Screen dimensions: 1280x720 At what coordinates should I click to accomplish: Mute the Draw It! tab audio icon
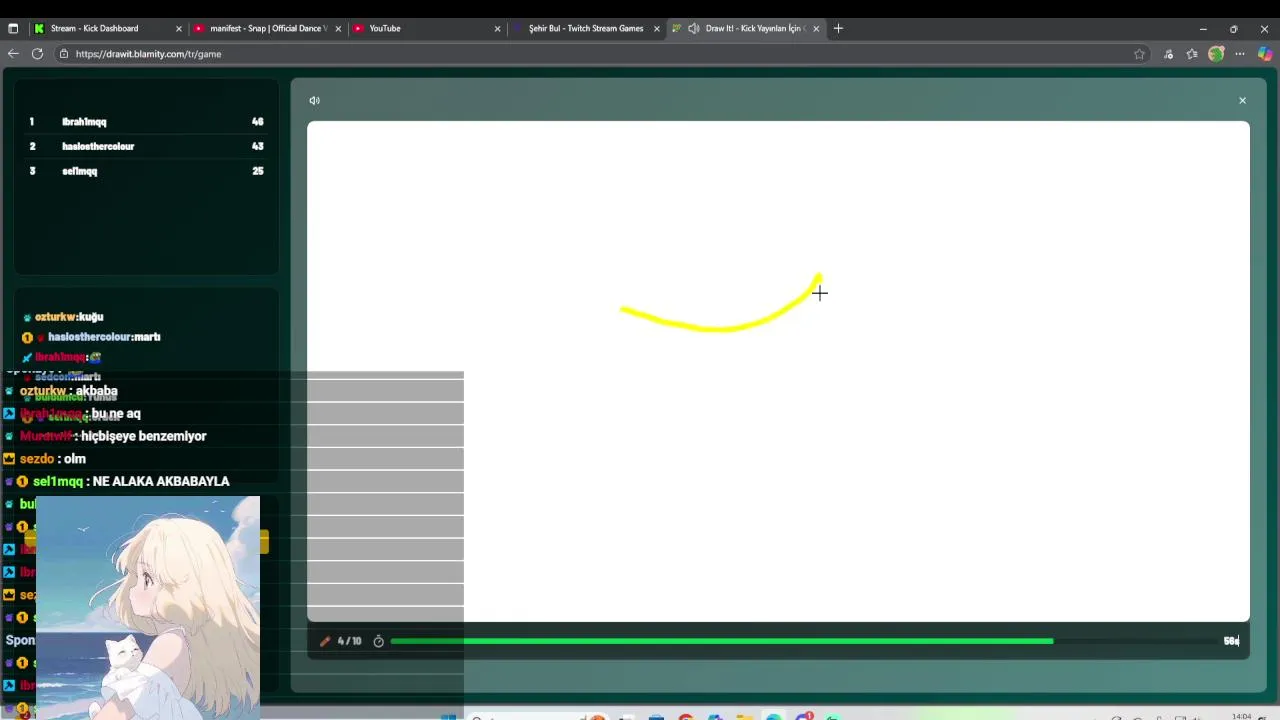click(x=693, y=28)
